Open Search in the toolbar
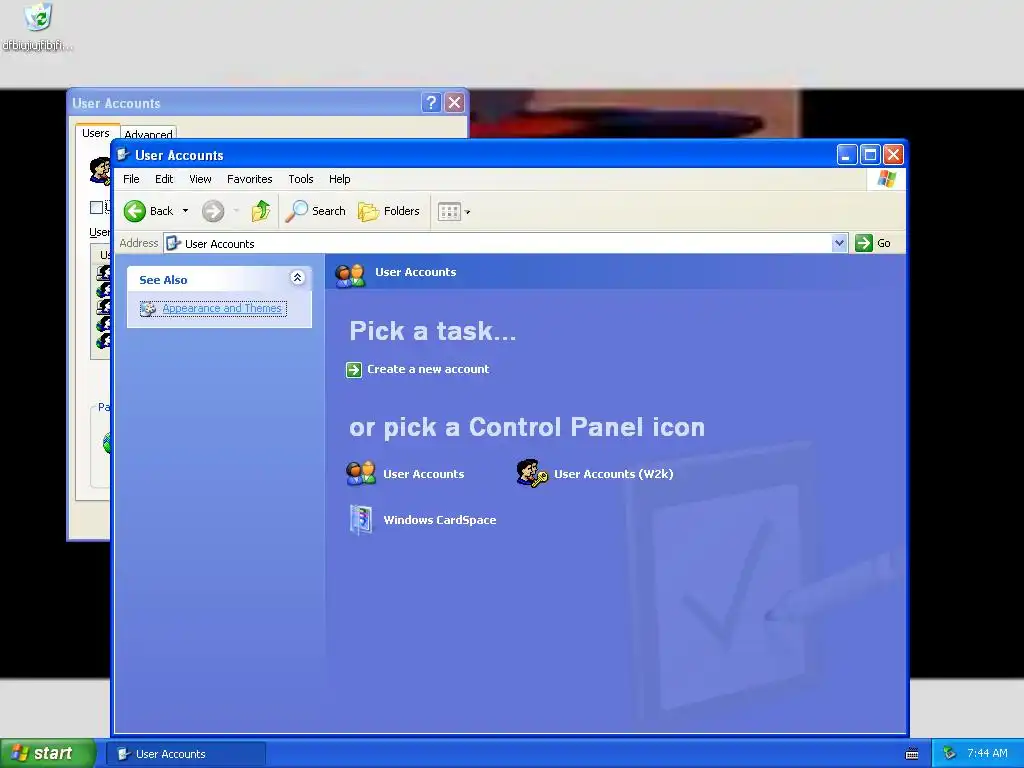This screenshot has width=1024, height=768. point(316,211)
